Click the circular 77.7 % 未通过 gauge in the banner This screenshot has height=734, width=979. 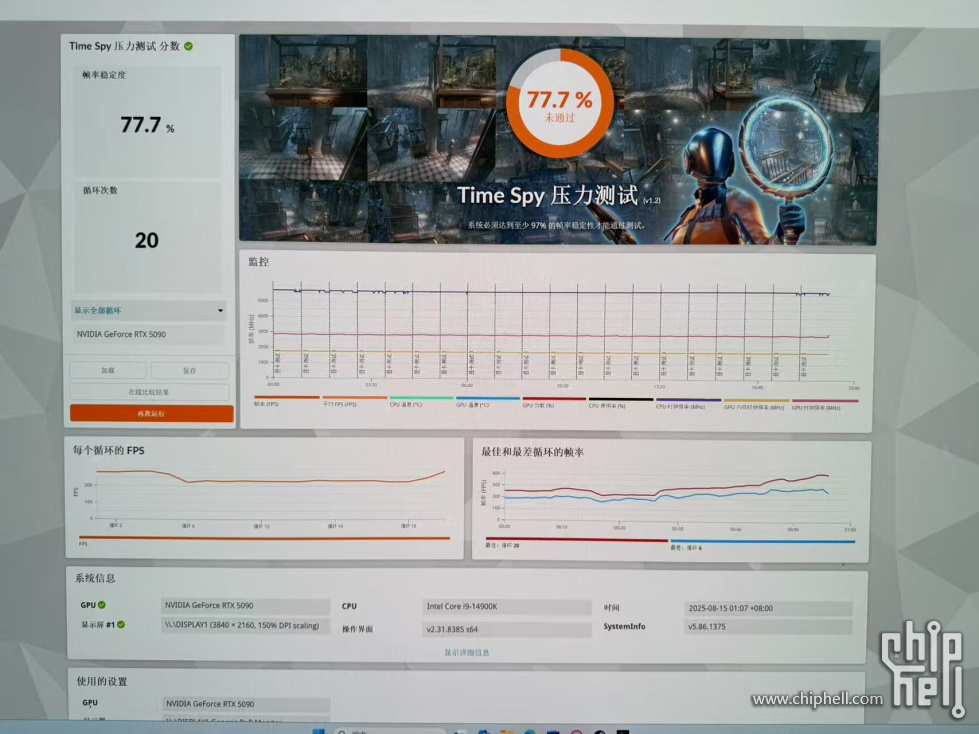(x=559, y=103)
